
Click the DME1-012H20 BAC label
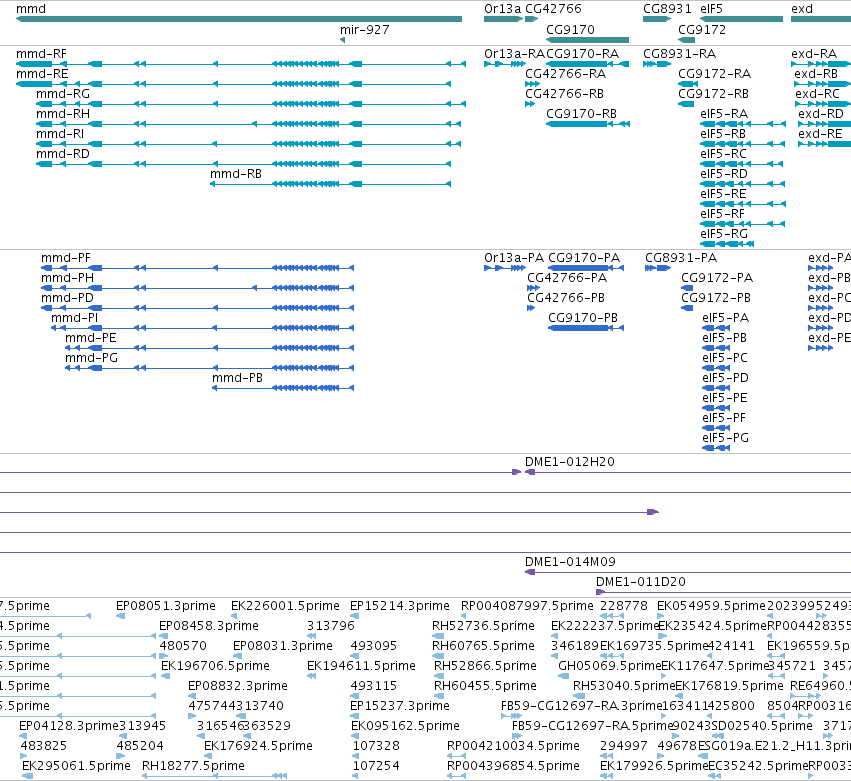pos(570,462)
